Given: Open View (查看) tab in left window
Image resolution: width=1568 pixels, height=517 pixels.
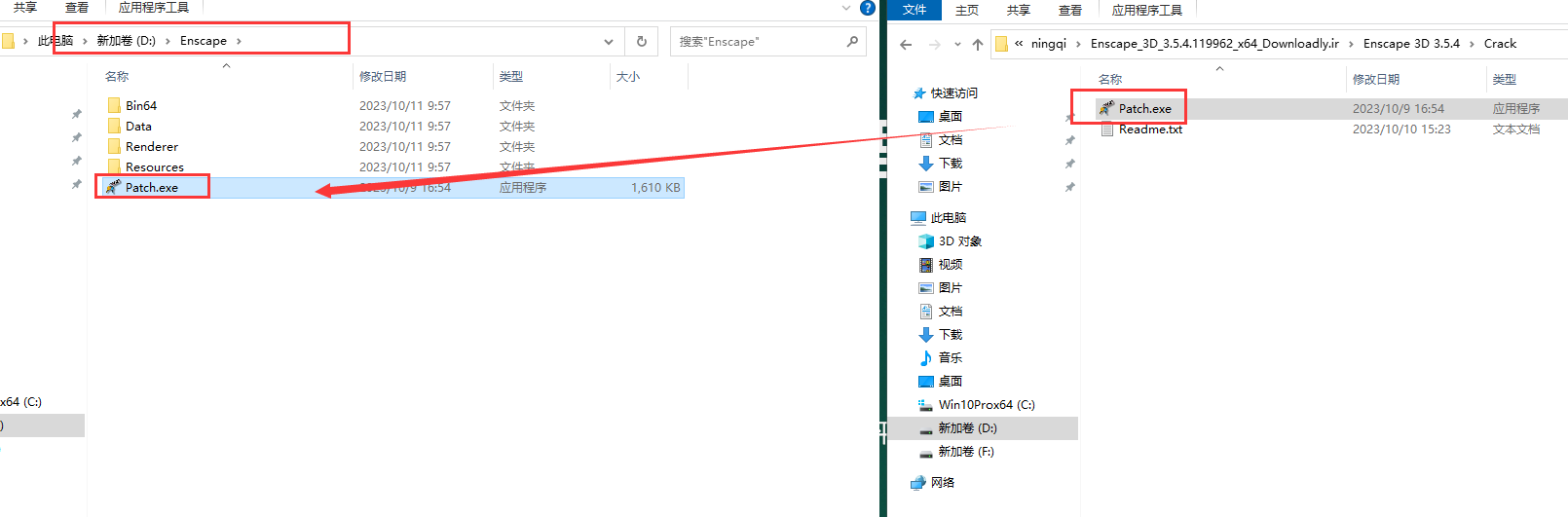Looking at the screenshot, I should 77,8.
